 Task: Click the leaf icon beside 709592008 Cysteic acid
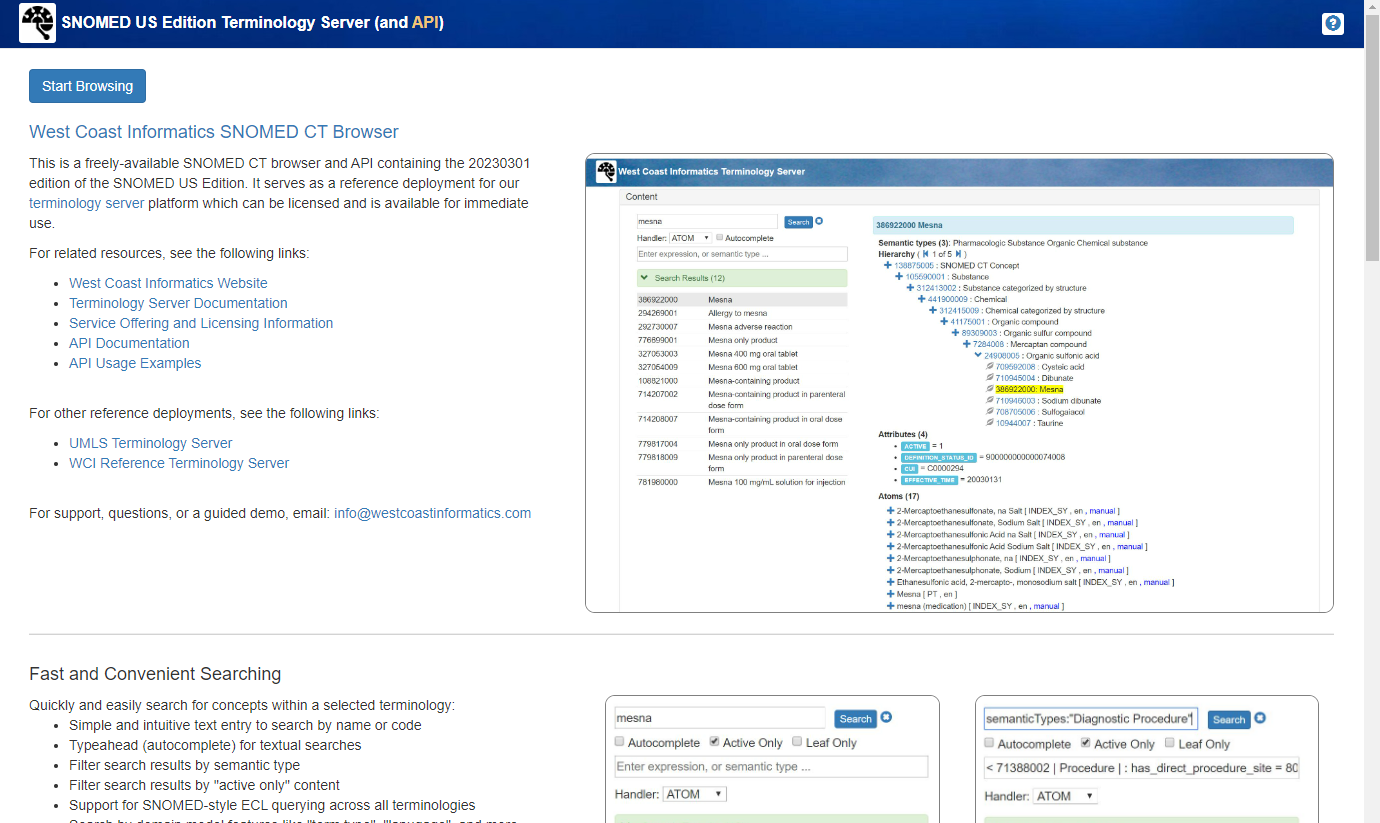(989, 367)
